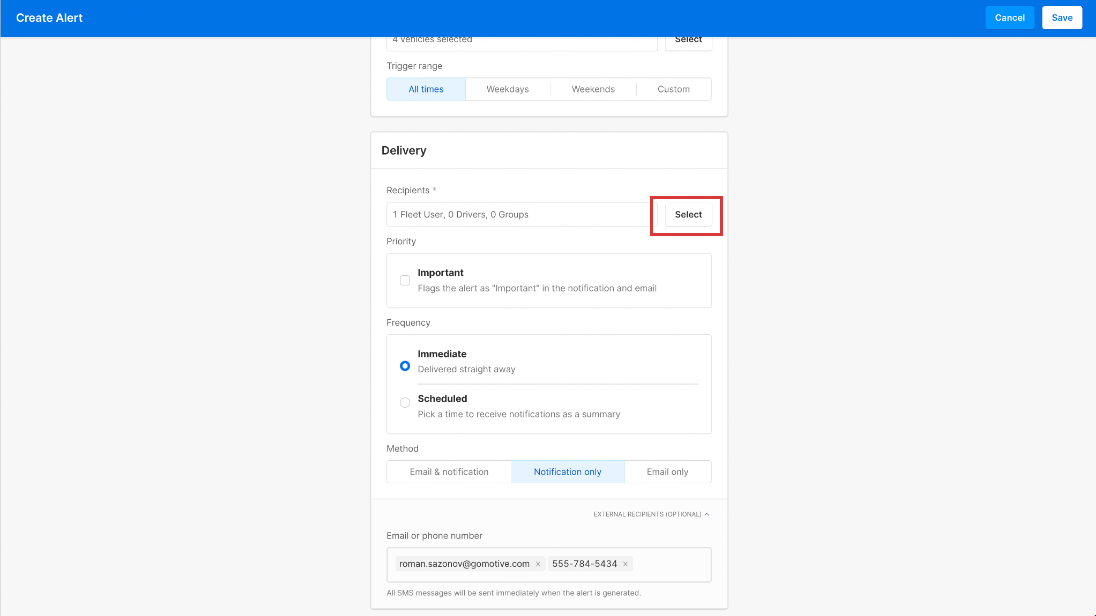The width and height of the screenshot is (1096, 616).
Task: Click the Select button for Recipients
Action: (688, 215)
